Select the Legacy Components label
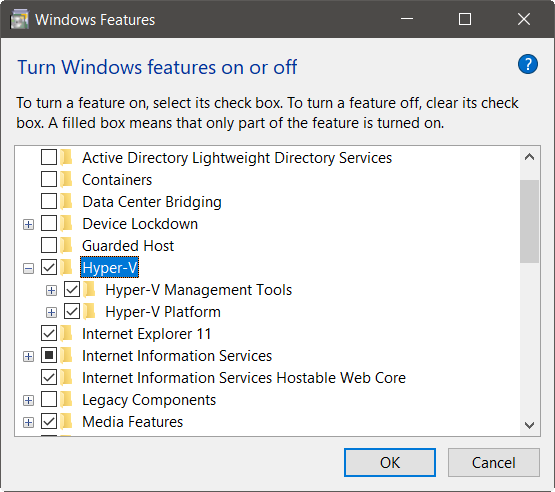Image resolution: width=555 pixels, height=492 pixels. 149,400
